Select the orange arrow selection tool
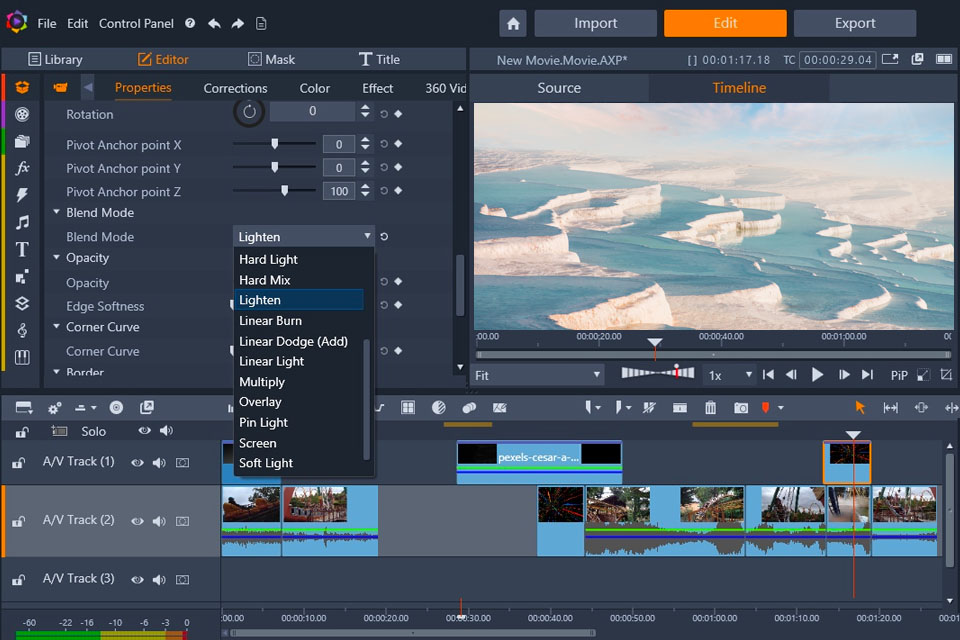960x640 pixels. [860, 407]
